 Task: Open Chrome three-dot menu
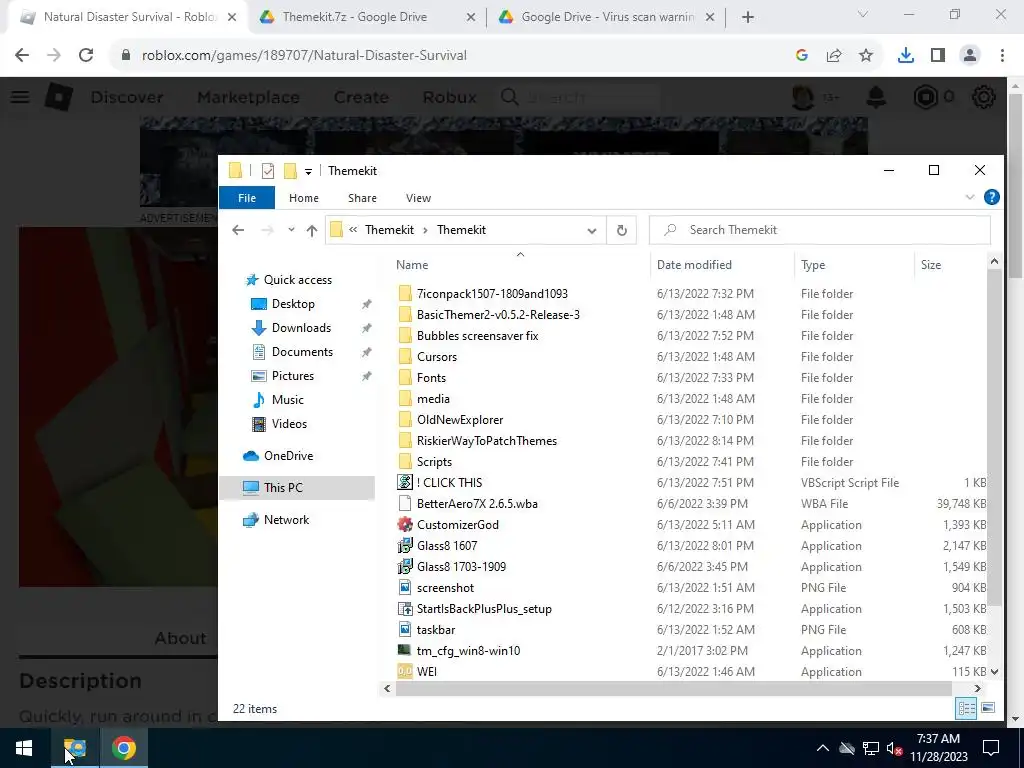point(1002,56)
